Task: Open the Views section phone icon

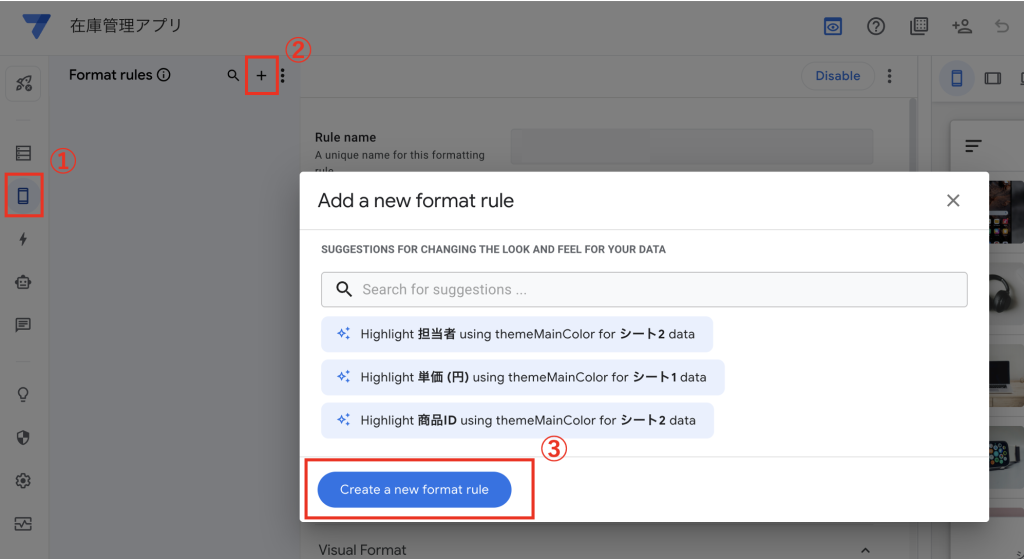Action: [23, 195]
